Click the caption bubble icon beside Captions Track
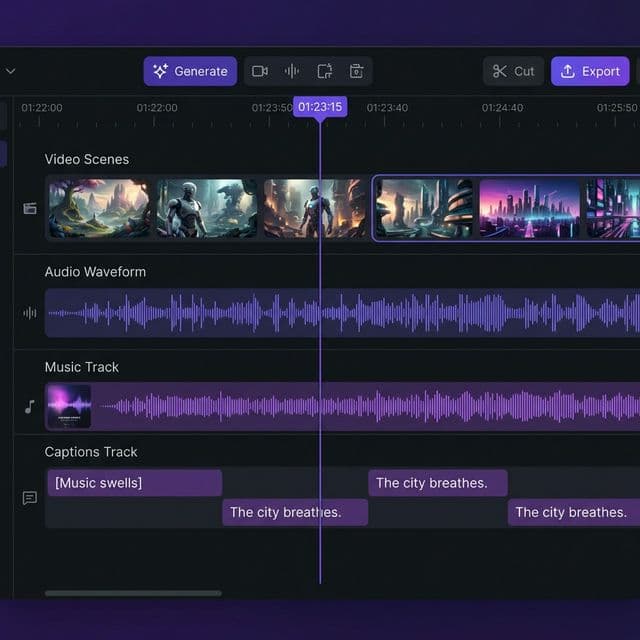 [30, 498]
